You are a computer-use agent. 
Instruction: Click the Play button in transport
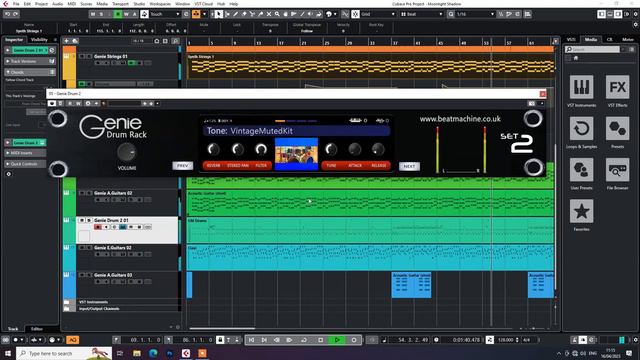point(337,340)
